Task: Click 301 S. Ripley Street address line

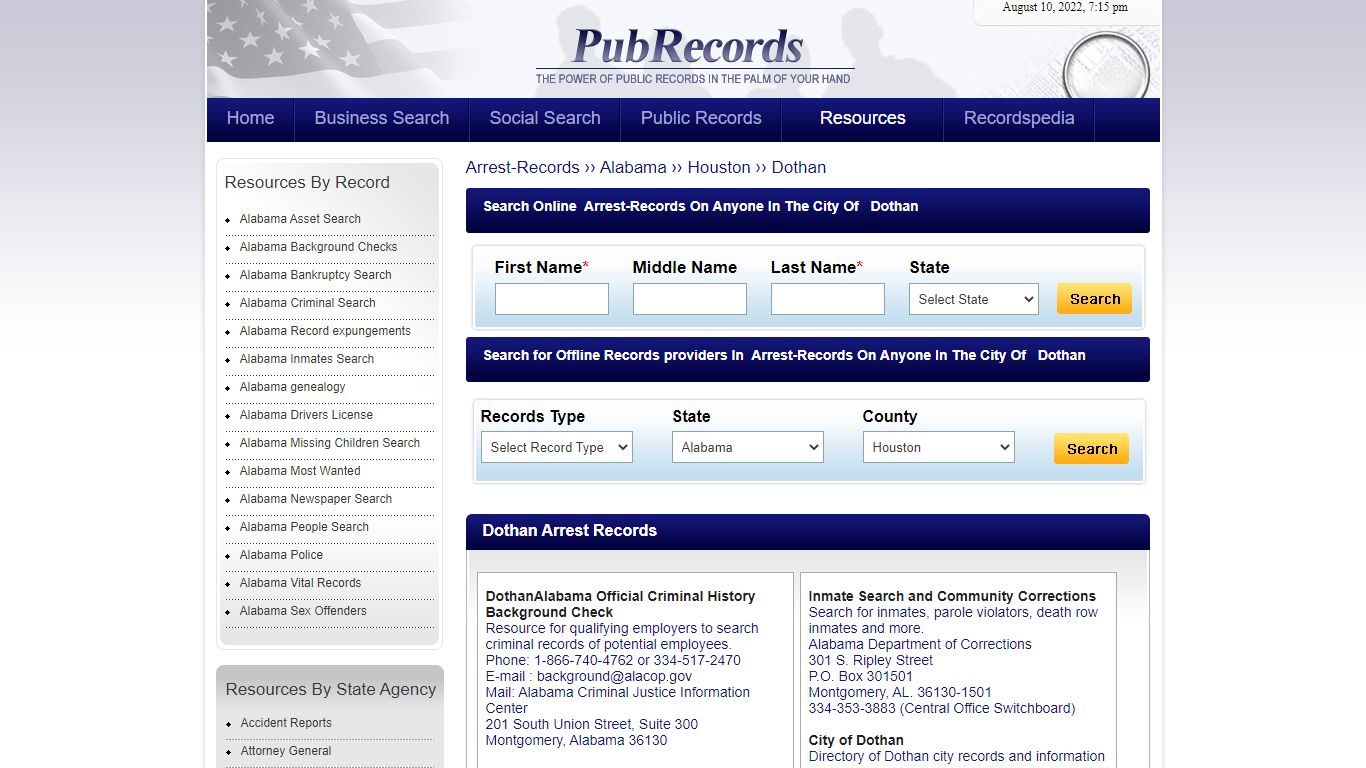Action: [x=871, y=660]
